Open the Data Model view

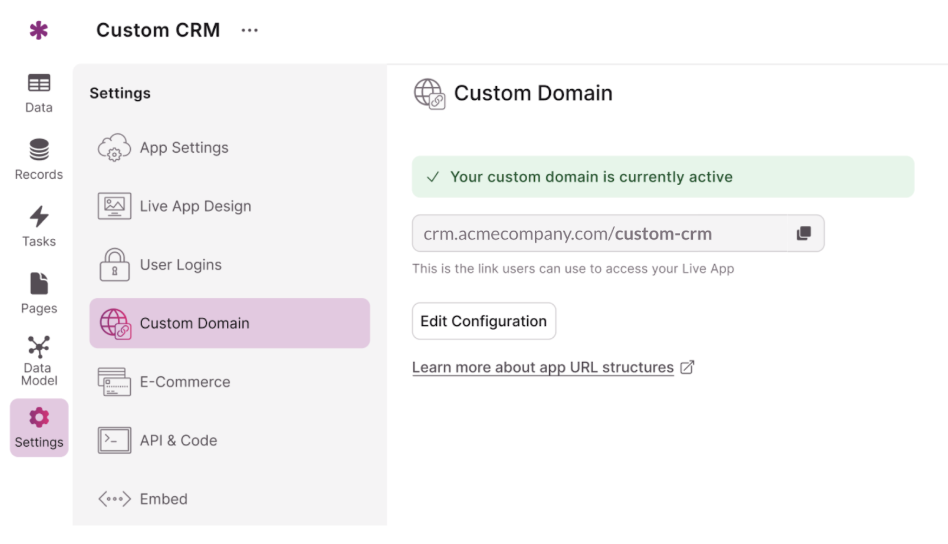[39, 360]
